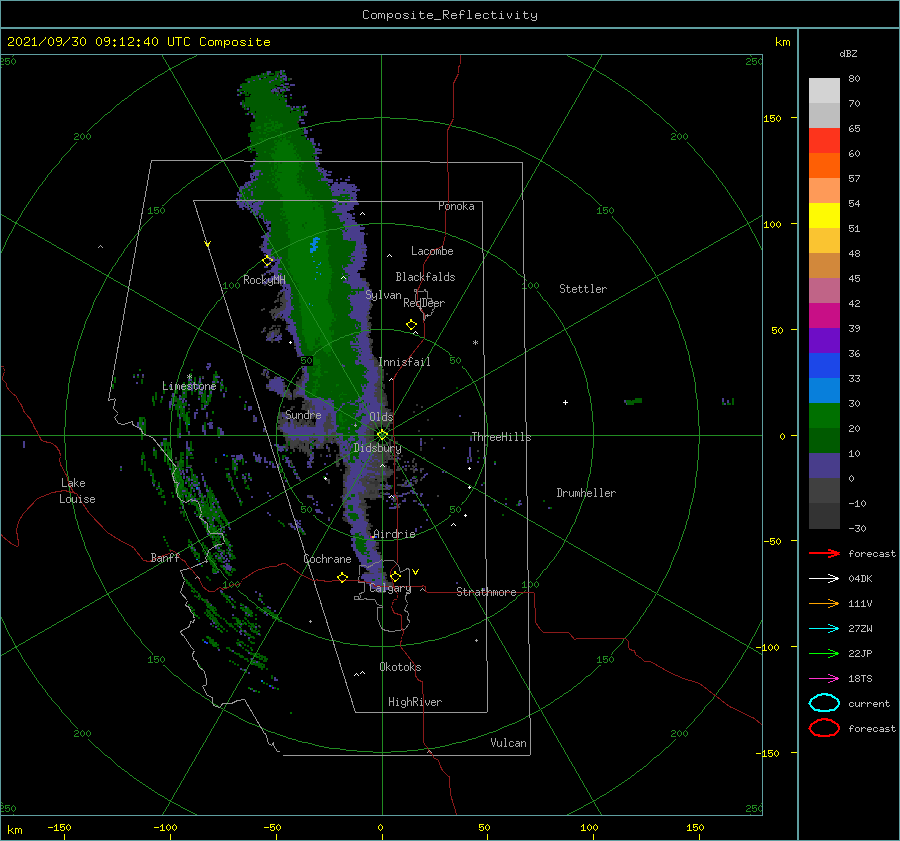Click the Limestone label
Viewport: 900px width, 841px height.
[x=189, y=386]
